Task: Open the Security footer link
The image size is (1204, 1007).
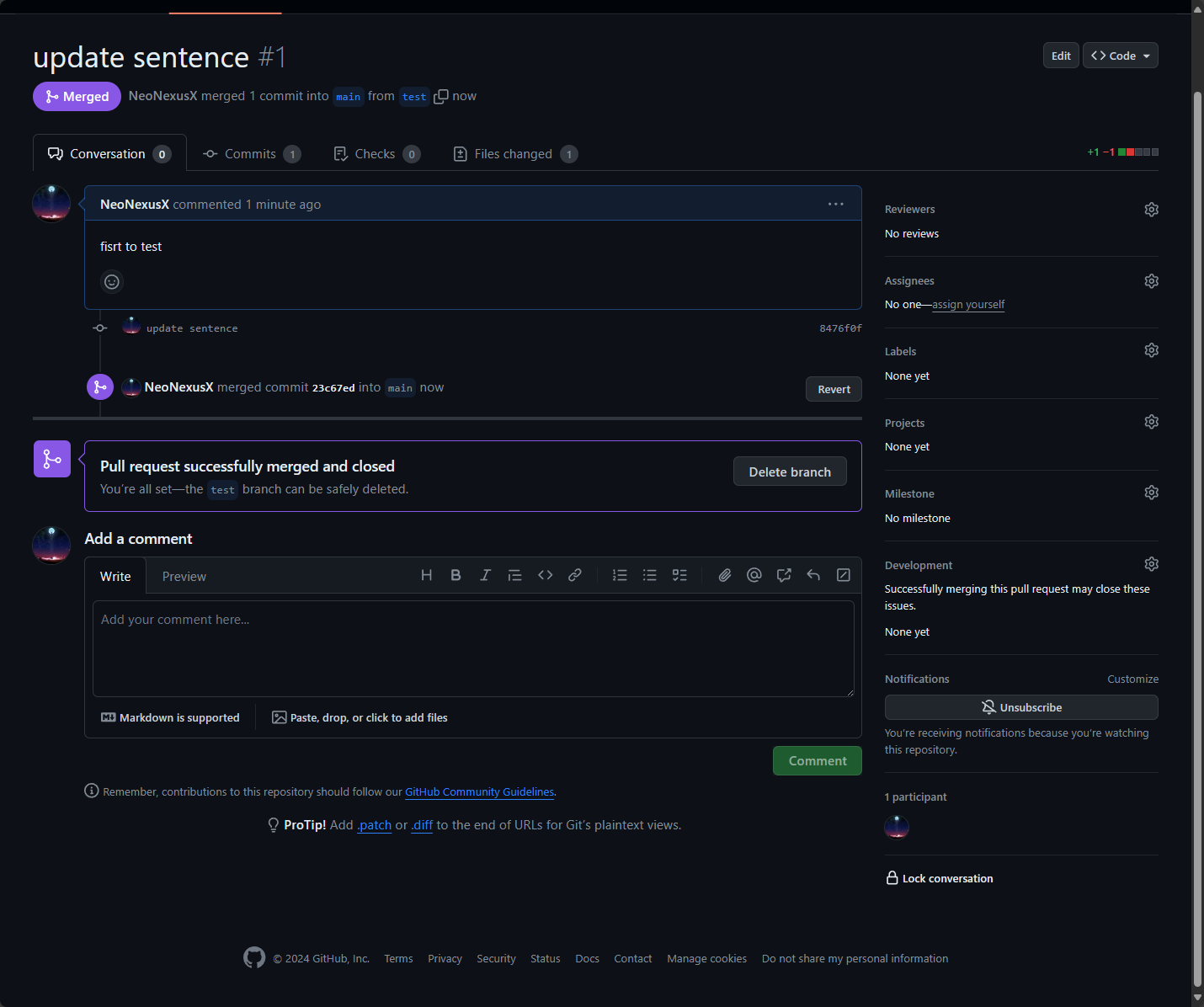Action: 496,958
